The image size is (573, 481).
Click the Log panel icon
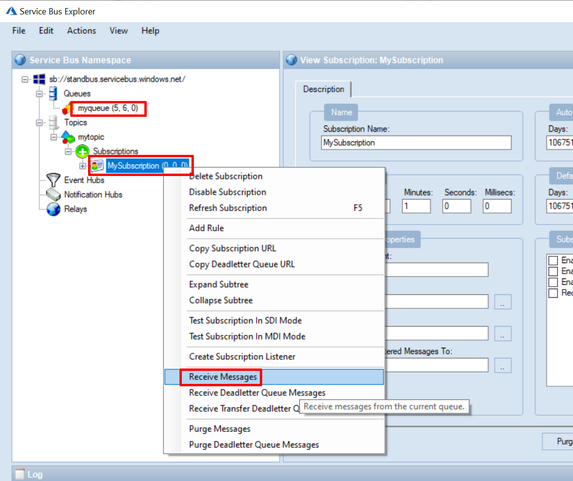click(20, 474)
